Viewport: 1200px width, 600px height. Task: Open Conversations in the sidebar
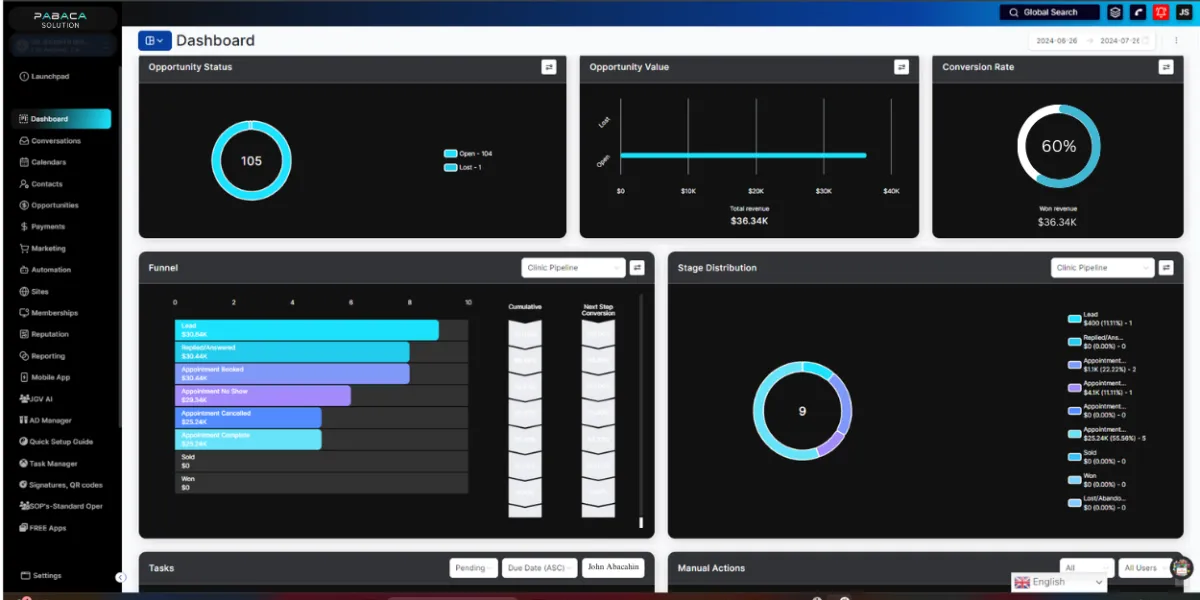tap(56, 141)
